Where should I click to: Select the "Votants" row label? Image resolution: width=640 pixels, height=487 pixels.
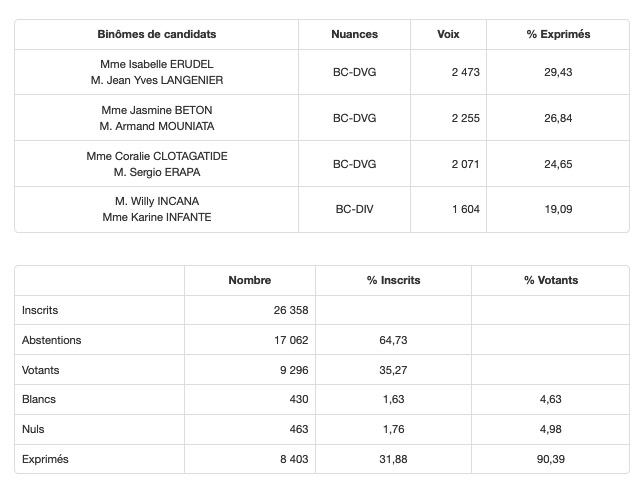[41, 370]
